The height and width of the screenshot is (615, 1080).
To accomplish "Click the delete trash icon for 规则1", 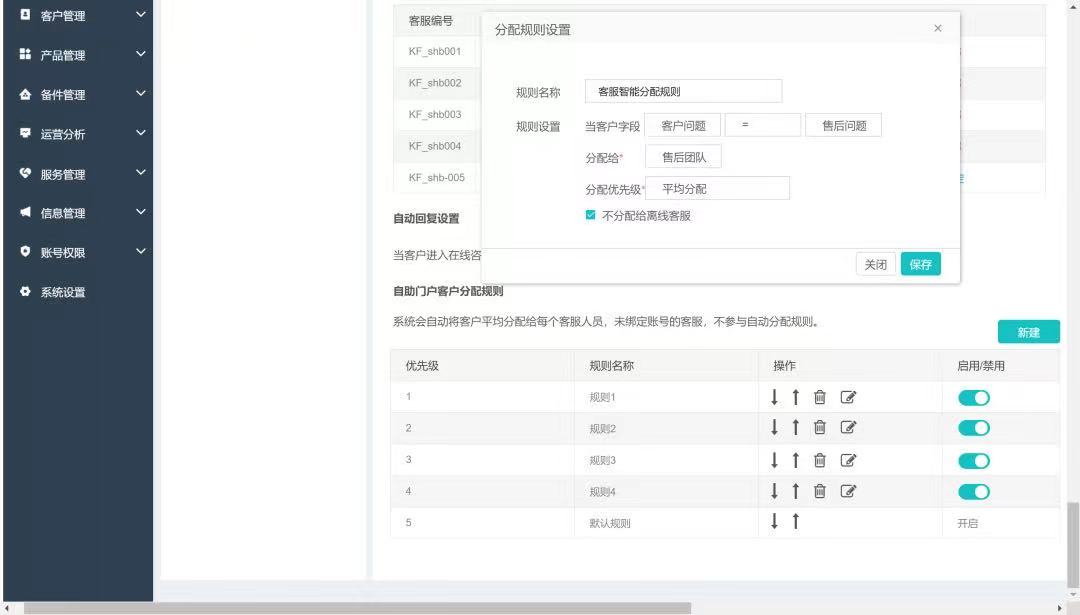I will (x=820, y=398).
